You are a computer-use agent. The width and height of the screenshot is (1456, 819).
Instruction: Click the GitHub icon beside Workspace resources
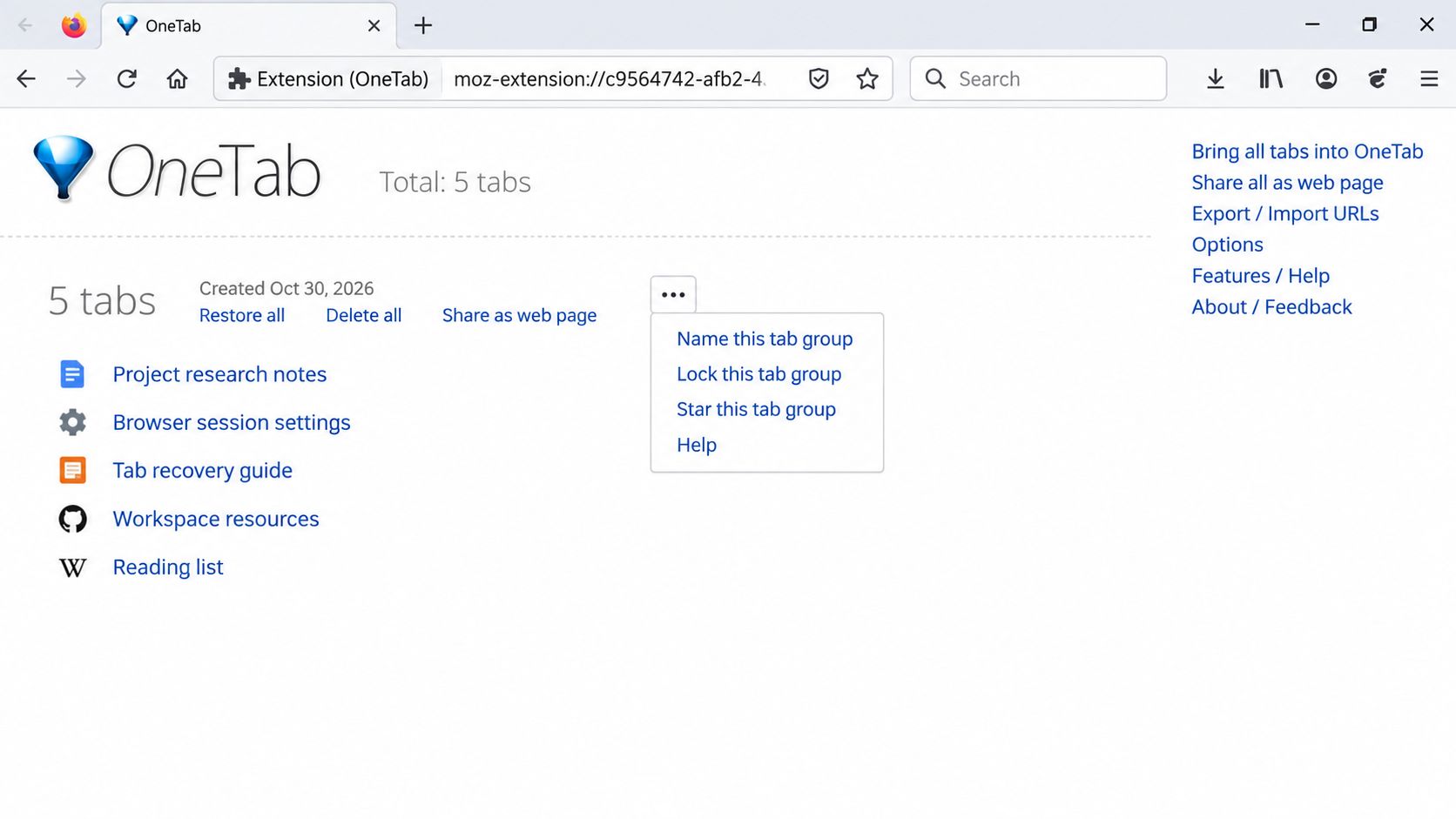pos(72,519)
